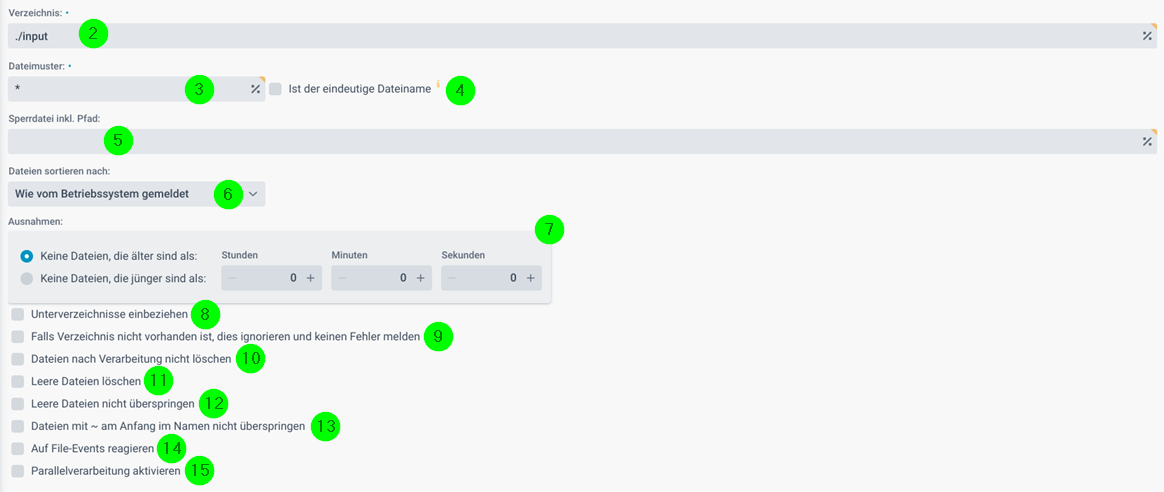Viewport: 1164px width, 492px height.
Task: Select 'Keine Dateien, die jünger sind als' radio
Action: coord(27,278)
